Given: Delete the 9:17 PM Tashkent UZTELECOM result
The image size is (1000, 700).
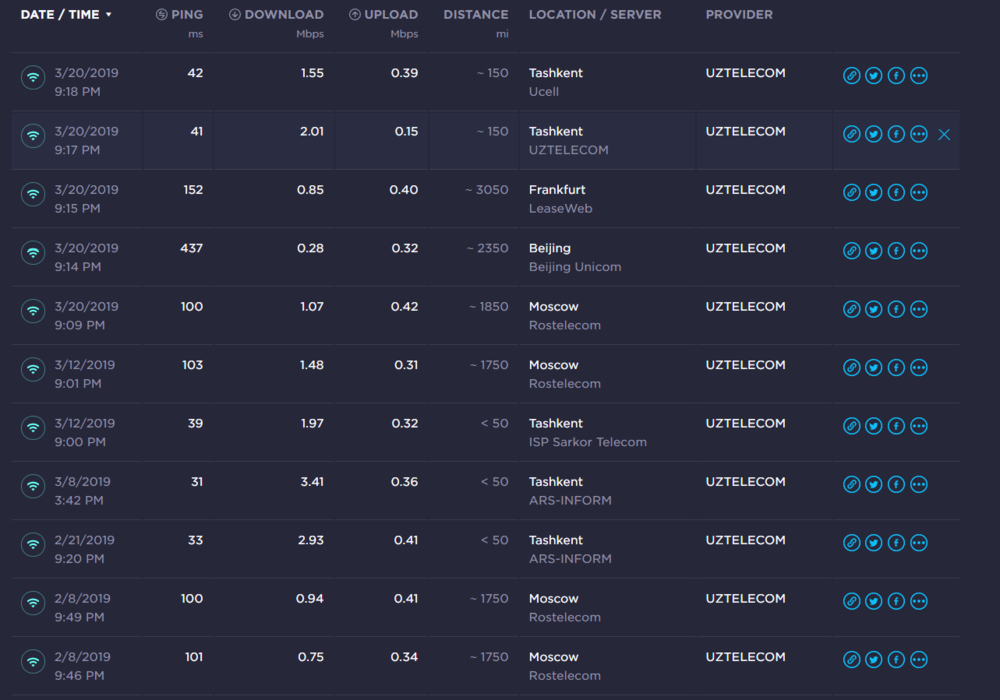Looking at the screenshot, I should pyautogui.click(x=944, y=134).
